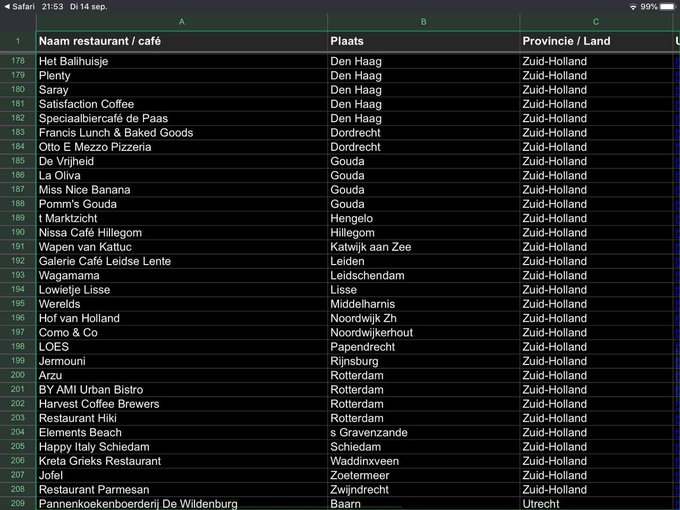Screen dimensions: 680x510
Task: Select cell 'De Vrijheid'
Action: click(x=182, y=161)
